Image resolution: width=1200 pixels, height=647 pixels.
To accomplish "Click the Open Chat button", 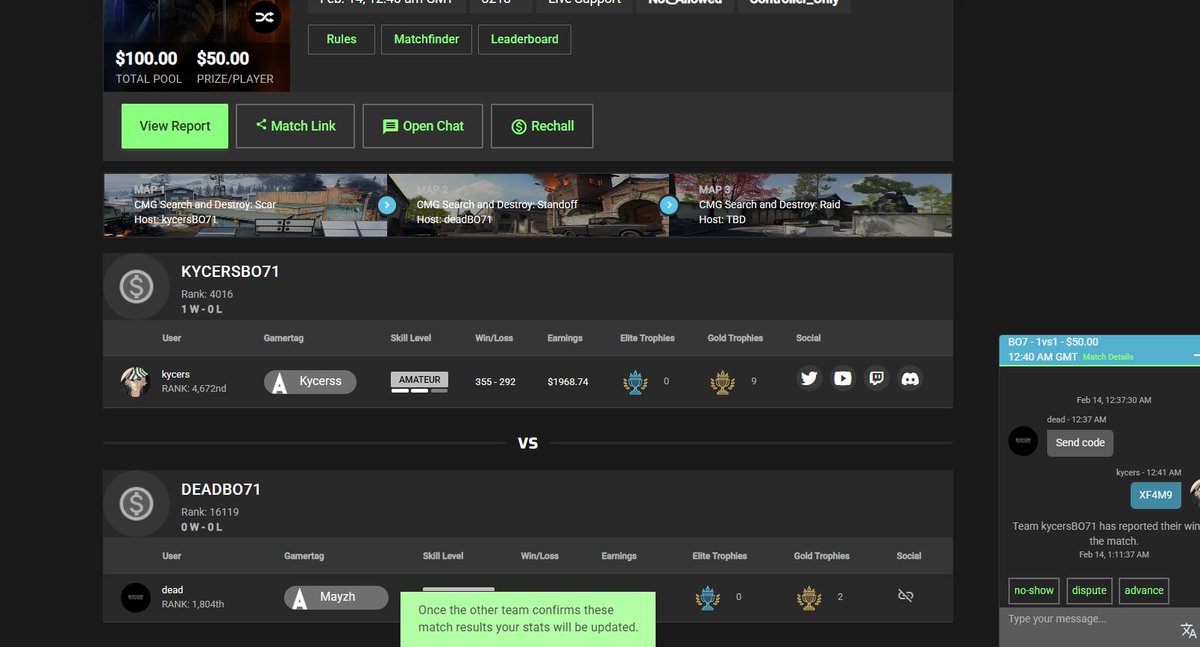I will coord(423,126).
